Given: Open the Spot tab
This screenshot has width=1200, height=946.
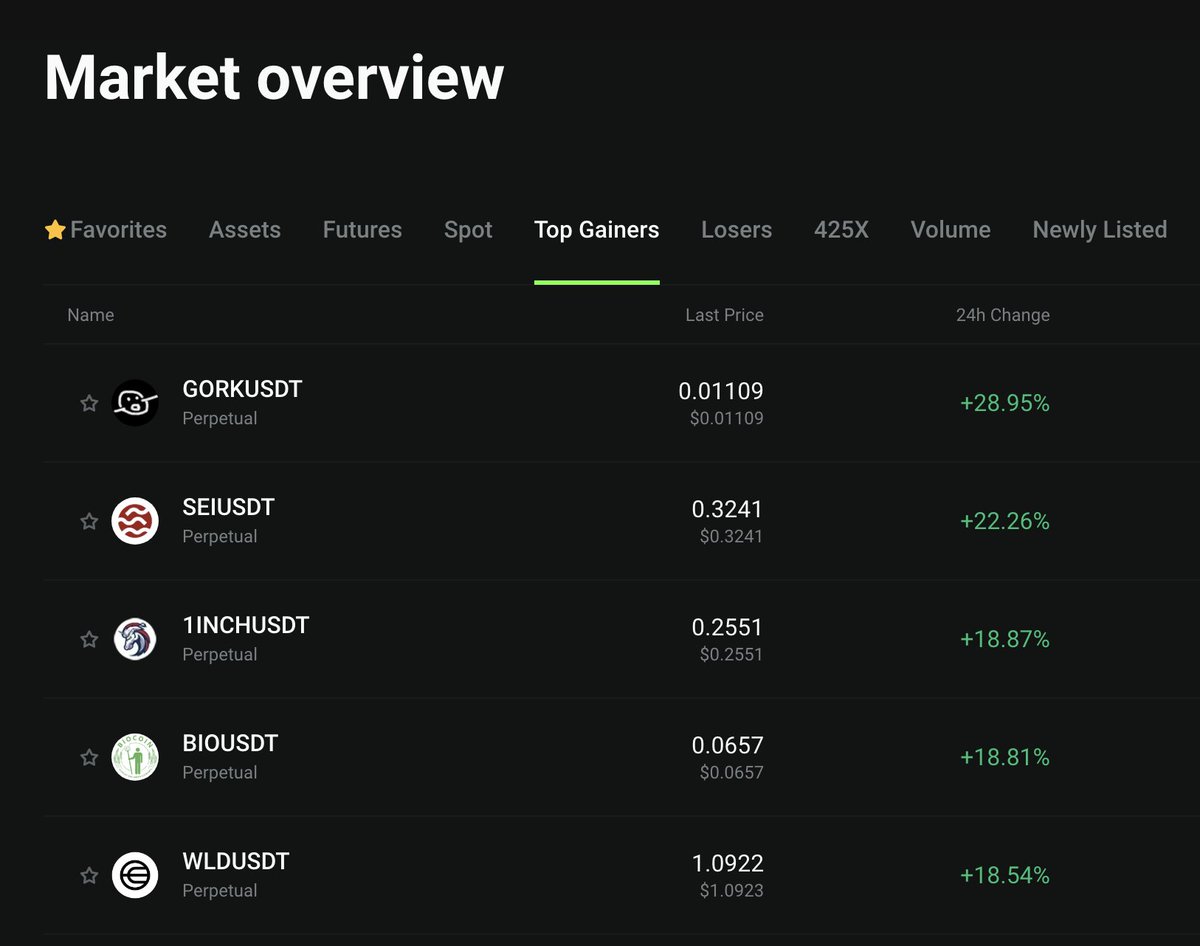Looking at the screenshot, I should click(468, 230).
